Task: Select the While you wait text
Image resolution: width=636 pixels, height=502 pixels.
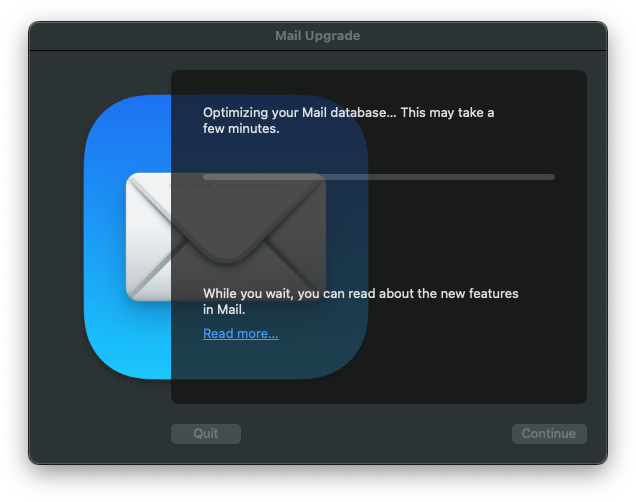Action: (361, 301)
